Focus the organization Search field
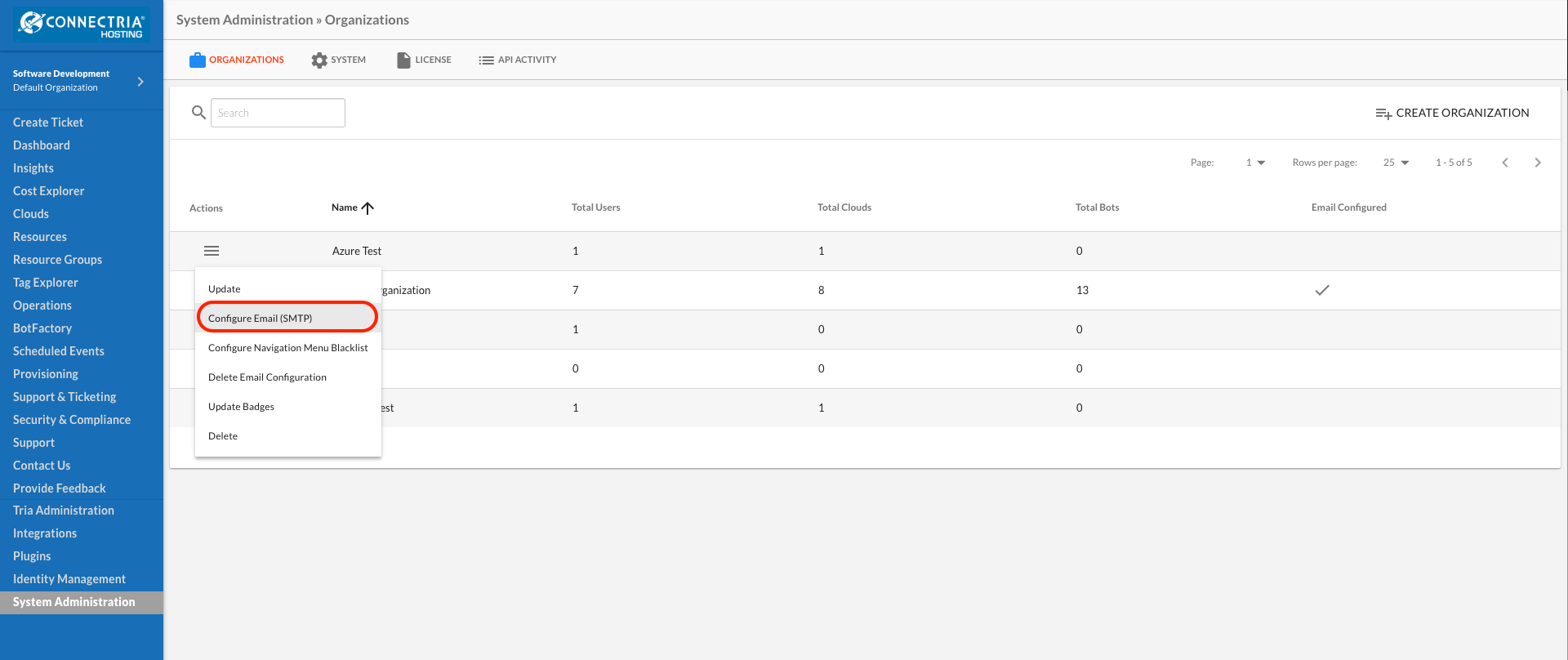 [278, 113]
